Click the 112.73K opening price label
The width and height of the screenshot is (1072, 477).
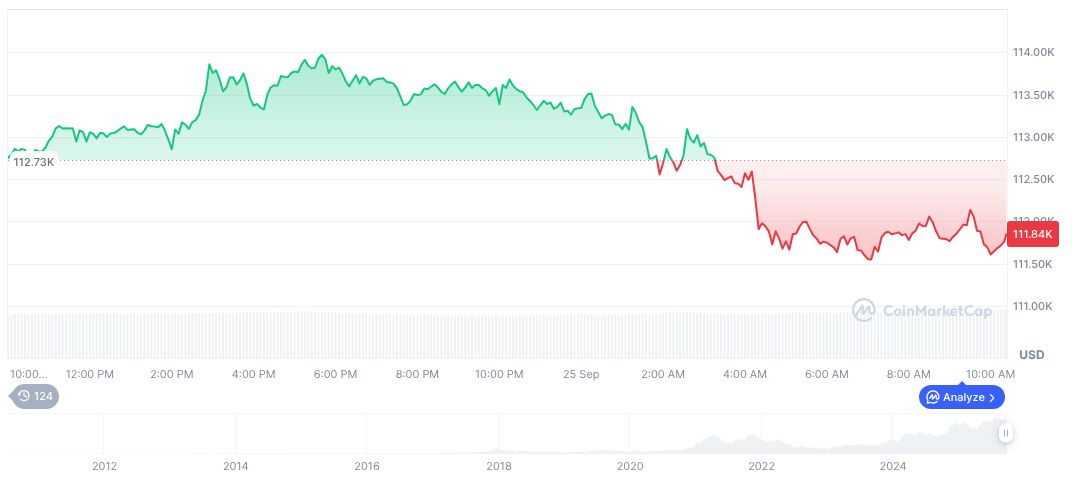32,162
